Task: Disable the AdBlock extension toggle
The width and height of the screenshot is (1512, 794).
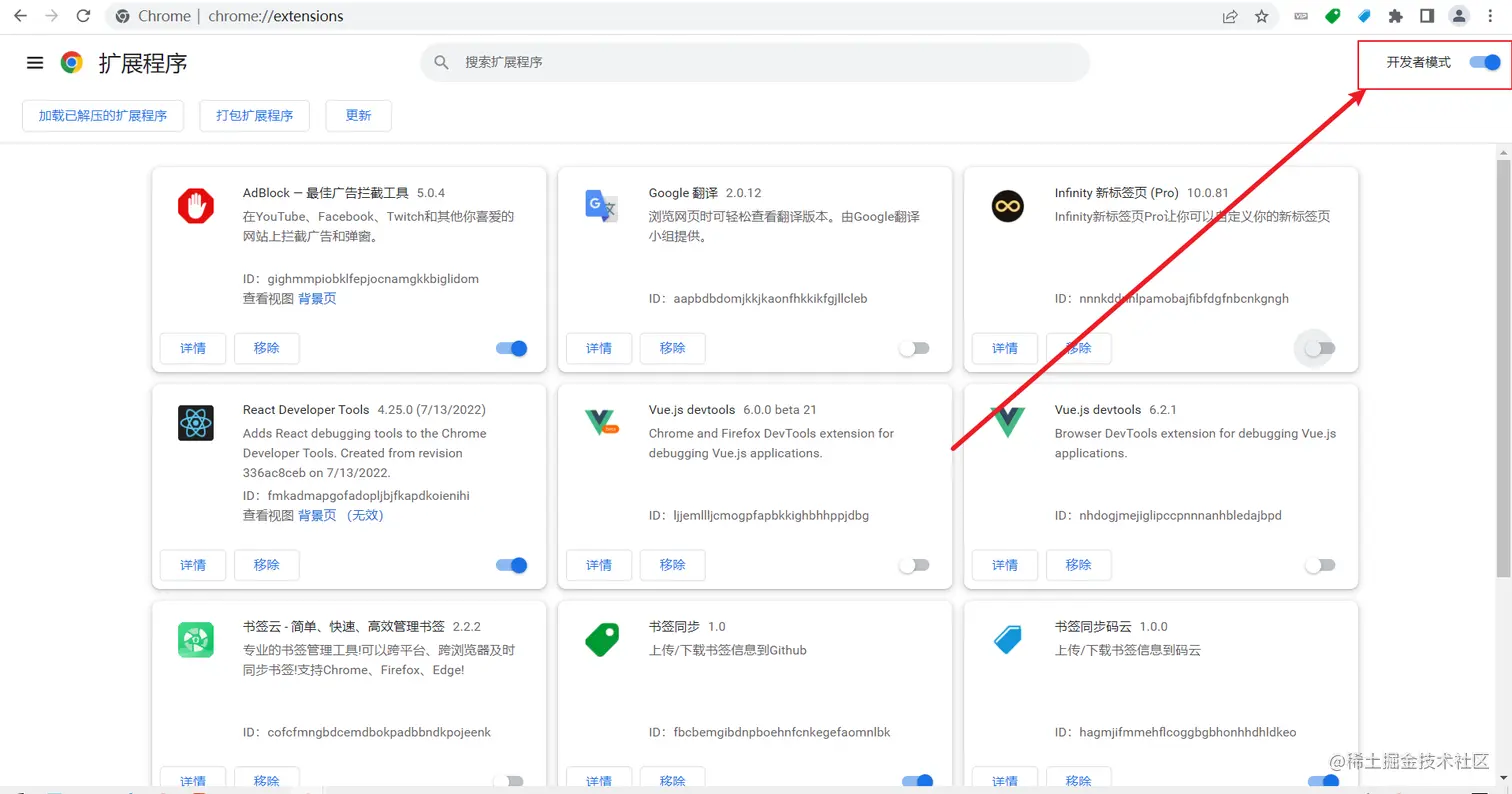Action: coord(511,348)
